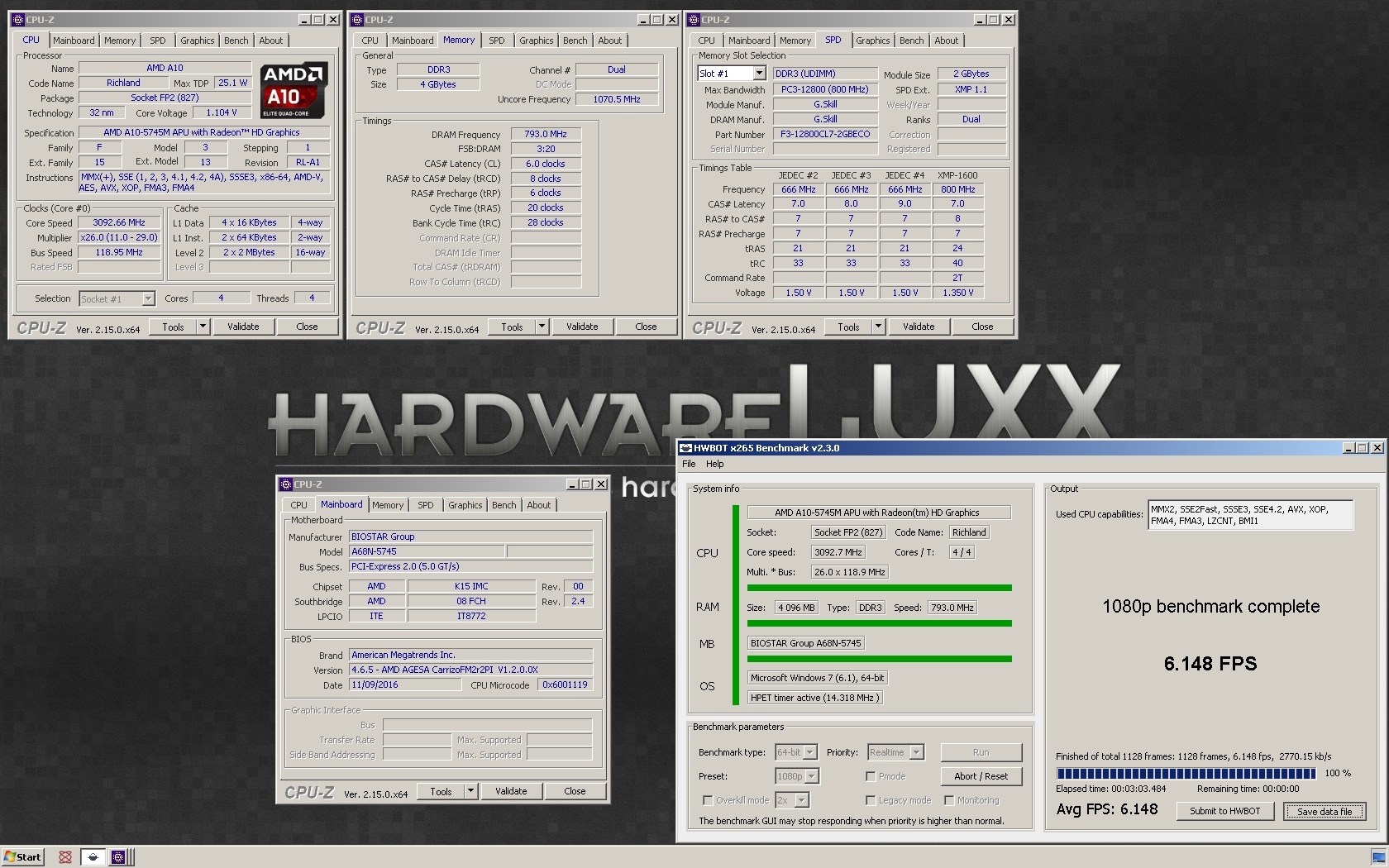Open the Overkill mode 2x dropdown
The width and height of the screenshot is (1389, 868).
(x=801, y=800)
